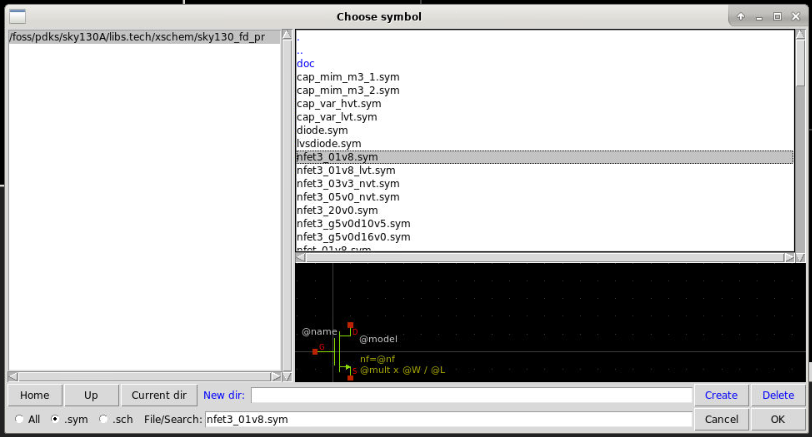Click the Current dir button
This screenshot has height=437, width=812.
click(159, 395)
